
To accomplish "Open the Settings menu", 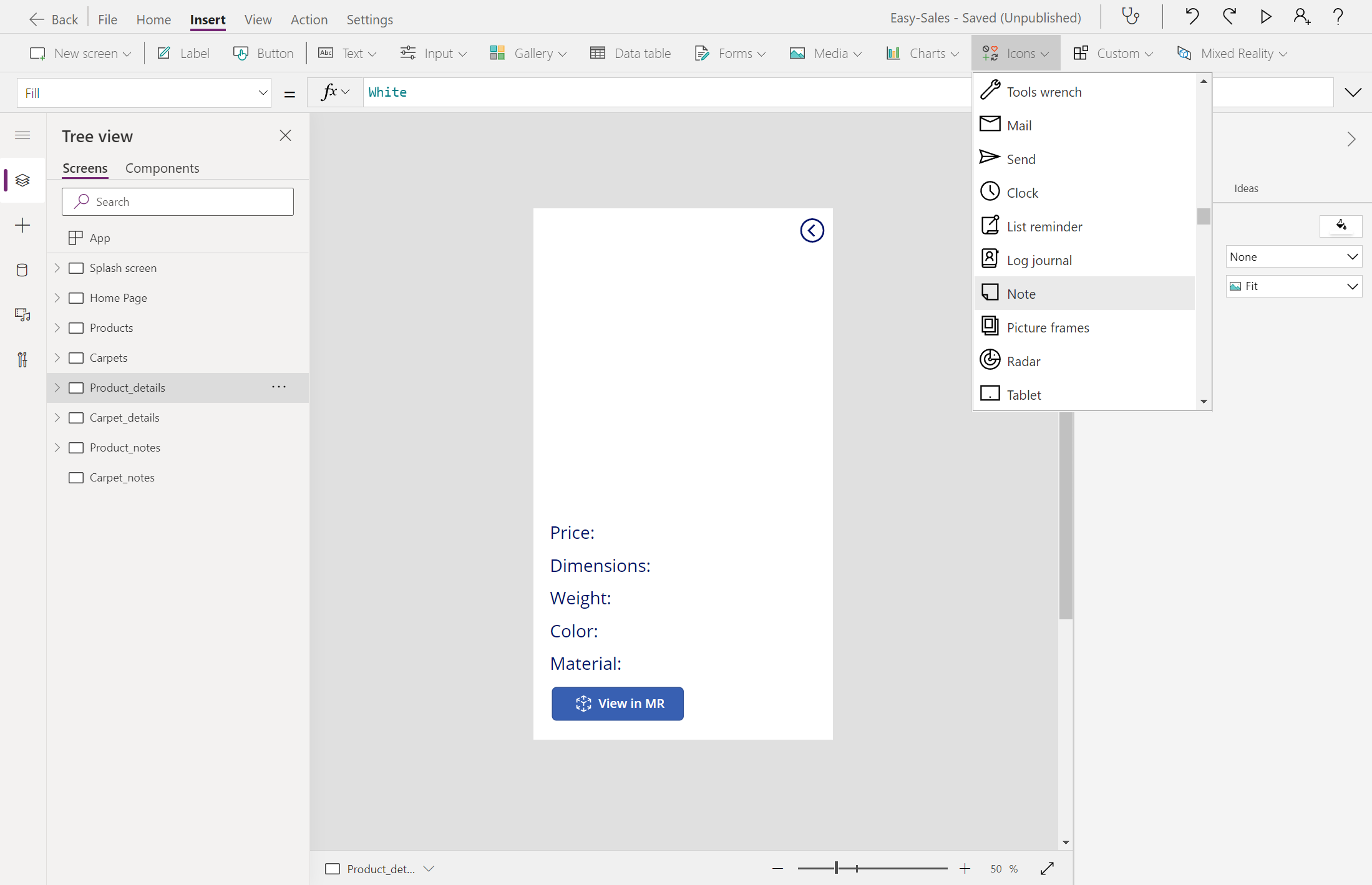I will coord(369,19).
